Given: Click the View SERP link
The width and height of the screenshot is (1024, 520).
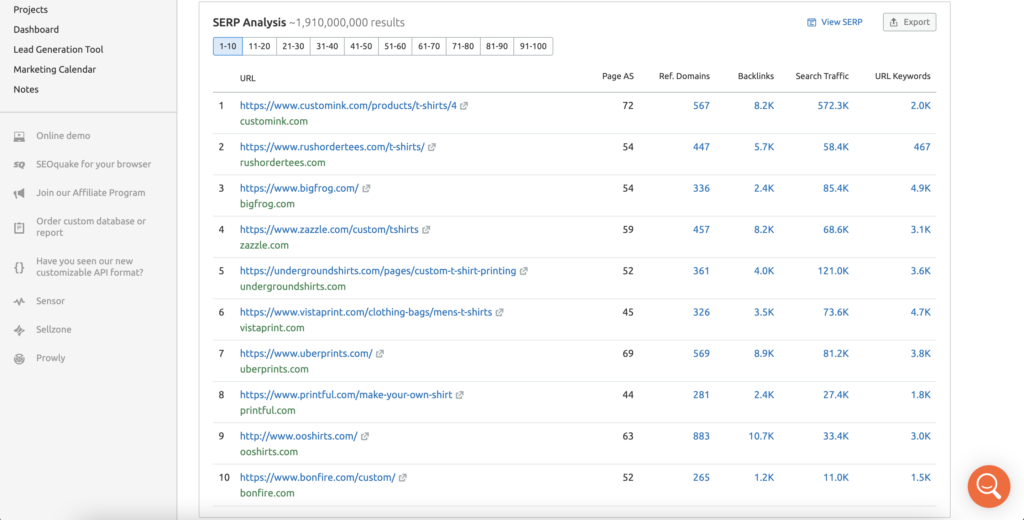Looking at the screenshot, I should pyautogui.click(x=842, y=22).
